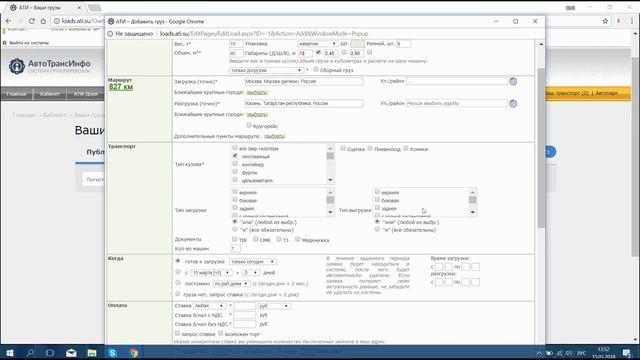Uncheck the 'тентованный' body type

tap(235, 156)
